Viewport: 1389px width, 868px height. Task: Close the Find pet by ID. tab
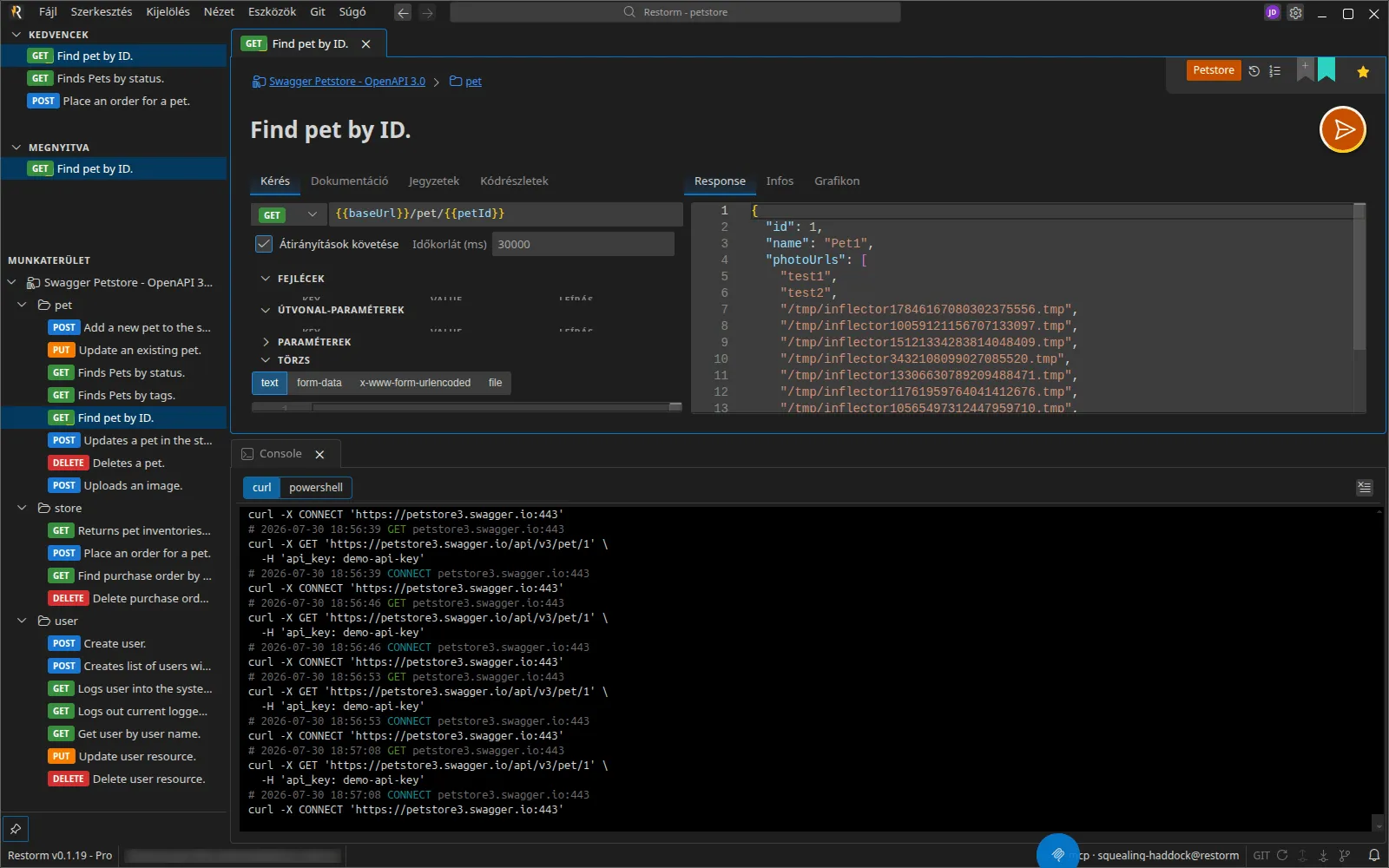tap(365, 44)
